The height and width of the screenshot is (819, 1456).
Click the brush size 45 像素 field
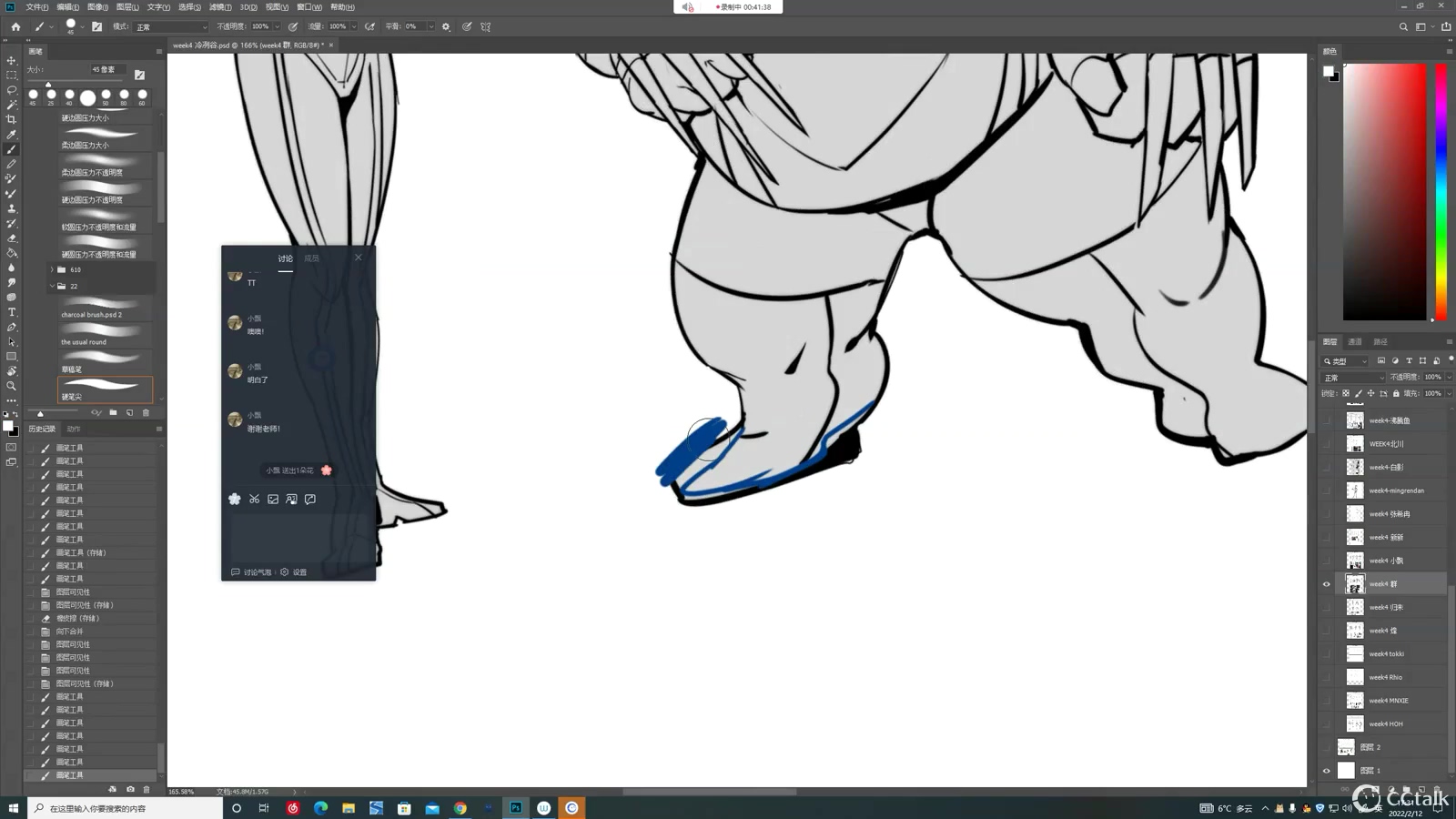pos(107,69)
